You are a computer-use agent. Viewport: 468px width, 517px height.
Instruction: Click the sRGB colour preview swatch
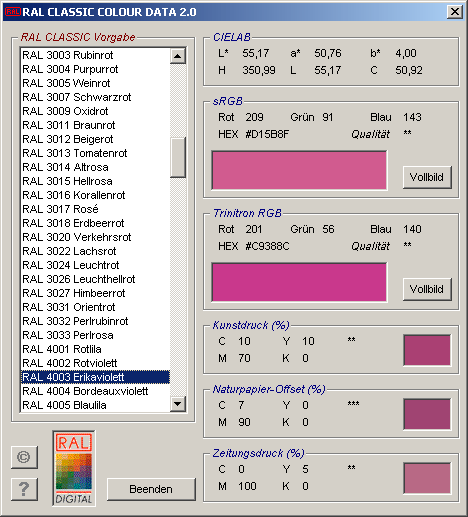(x=299, y=170)
